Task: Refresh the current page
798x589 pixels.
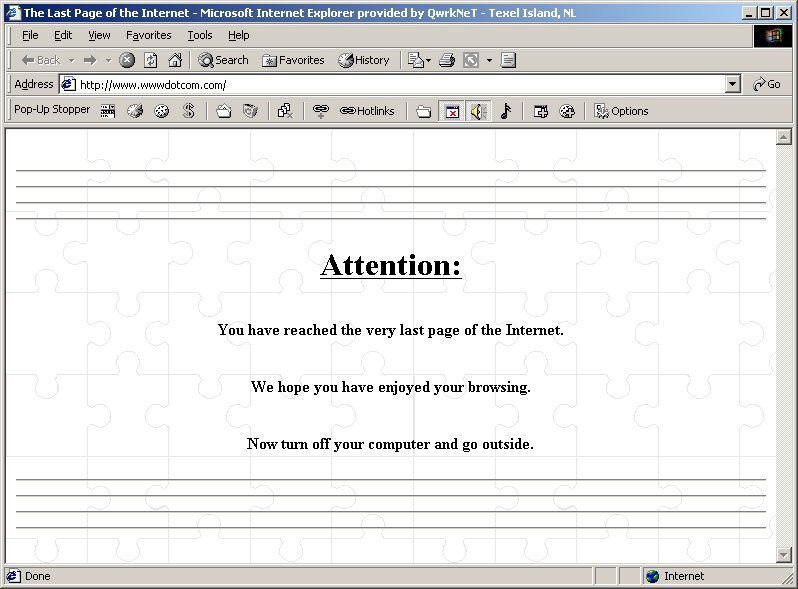Action: 151,60
